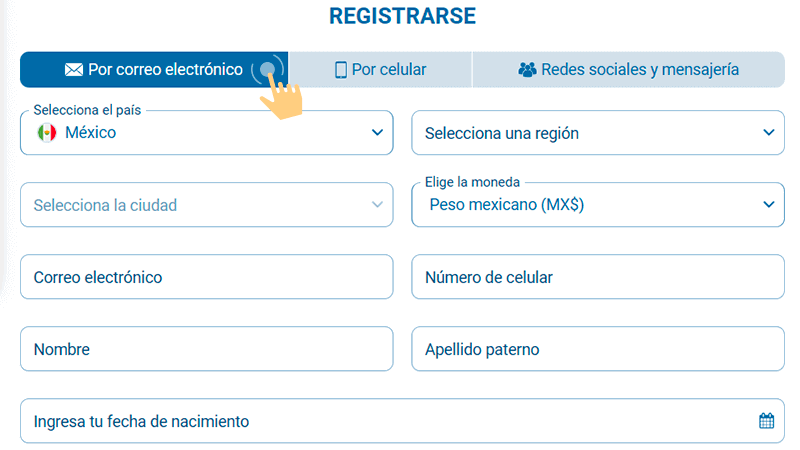Click the currency dropdown chevron arrow
800x450 pixels.
tap(768, 205)
